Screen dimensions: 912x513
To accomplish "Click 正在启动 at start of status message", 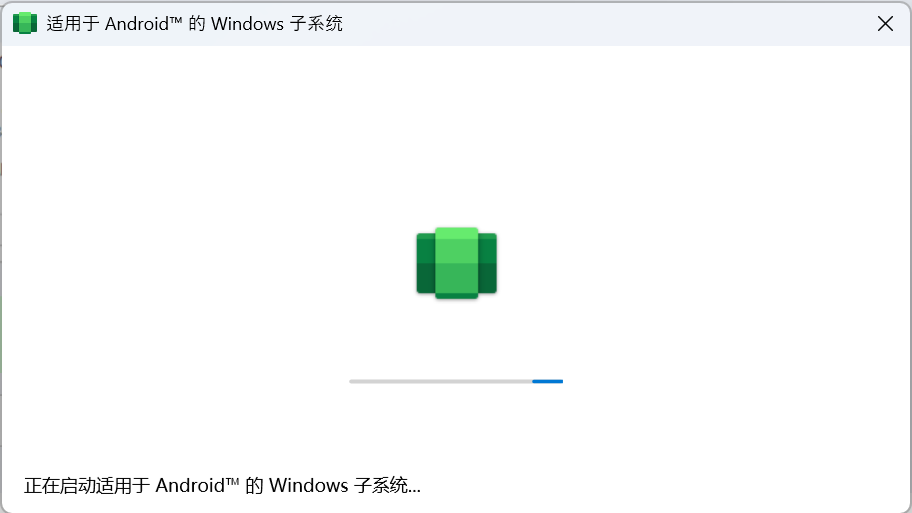I will [60, 485].
